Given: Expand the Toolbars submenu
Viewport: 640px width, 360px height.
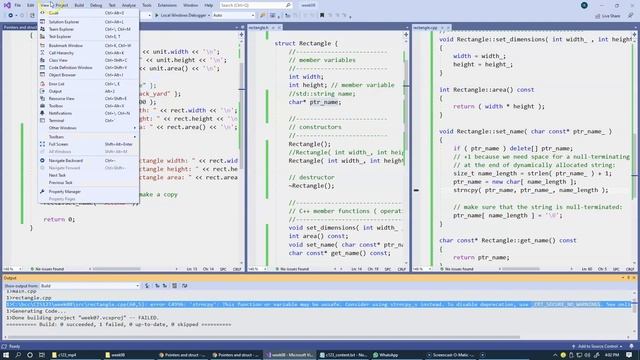Looking at the screenshot, I should click(89, 137).
